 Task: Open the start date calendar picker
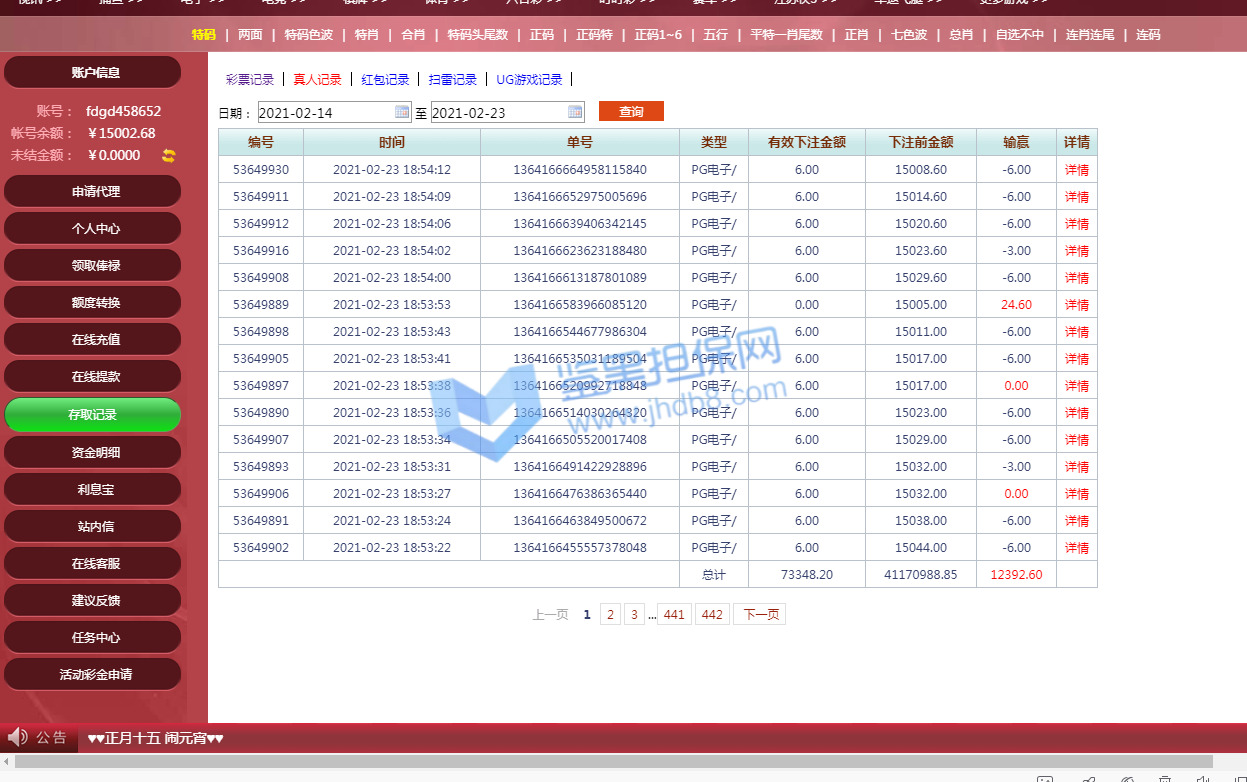tap(402, 112)
